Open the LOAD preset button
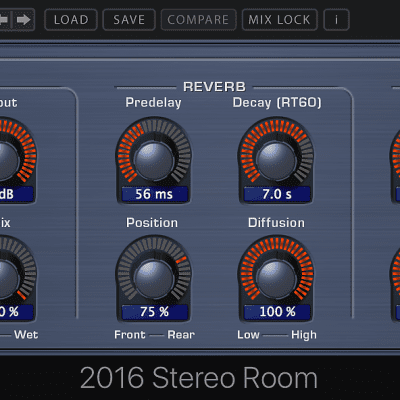This screenshot has height=400, width=400. click(x=71, y=20)
